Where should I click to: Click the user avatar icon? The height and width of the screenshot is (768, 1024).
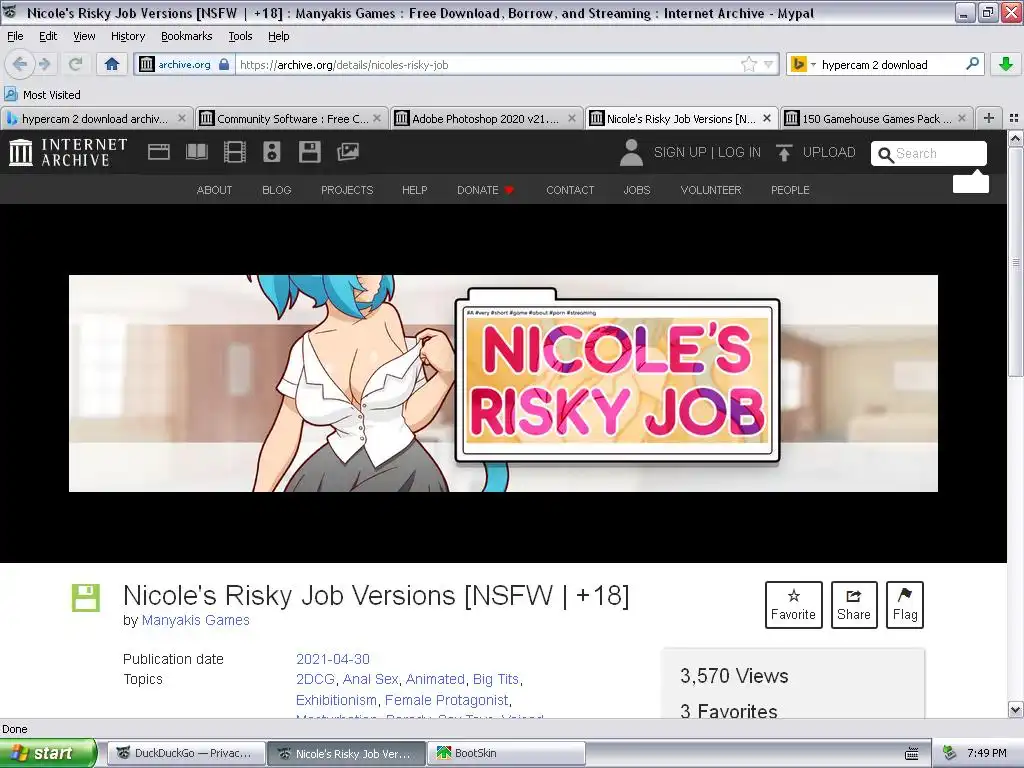click(631, 153)
